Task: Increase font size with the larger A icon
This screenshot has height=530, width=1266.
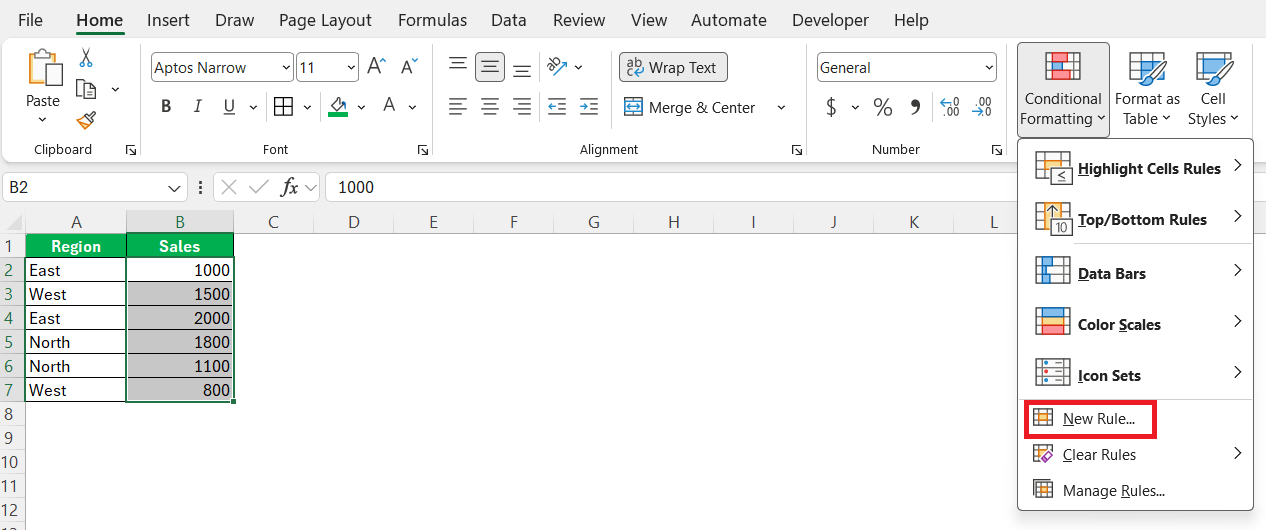Action: [376, 67]
